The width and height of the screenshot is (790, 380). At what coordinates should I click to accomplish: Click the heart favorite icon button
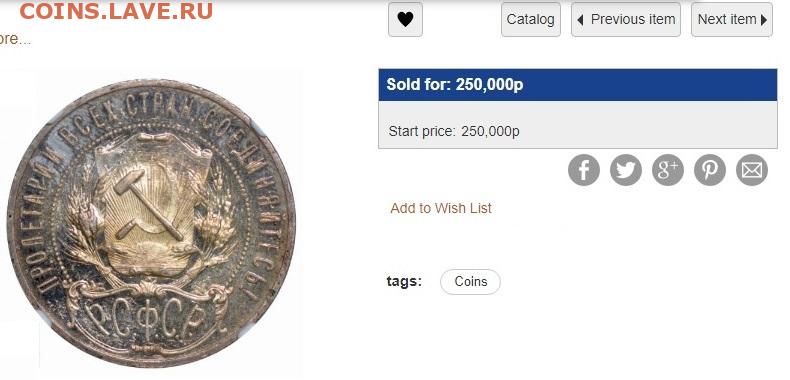[x=405, y=19]
